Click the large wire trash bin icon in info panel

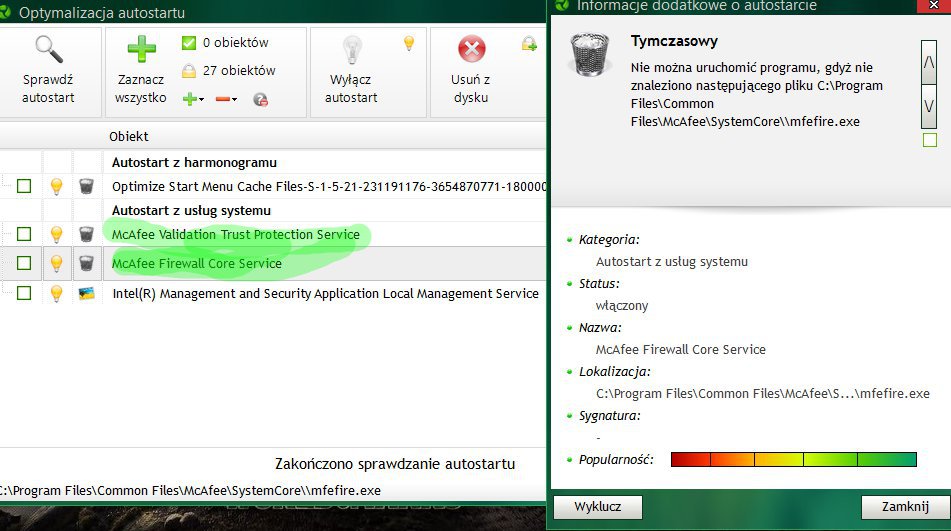click(x=590, y=55)
